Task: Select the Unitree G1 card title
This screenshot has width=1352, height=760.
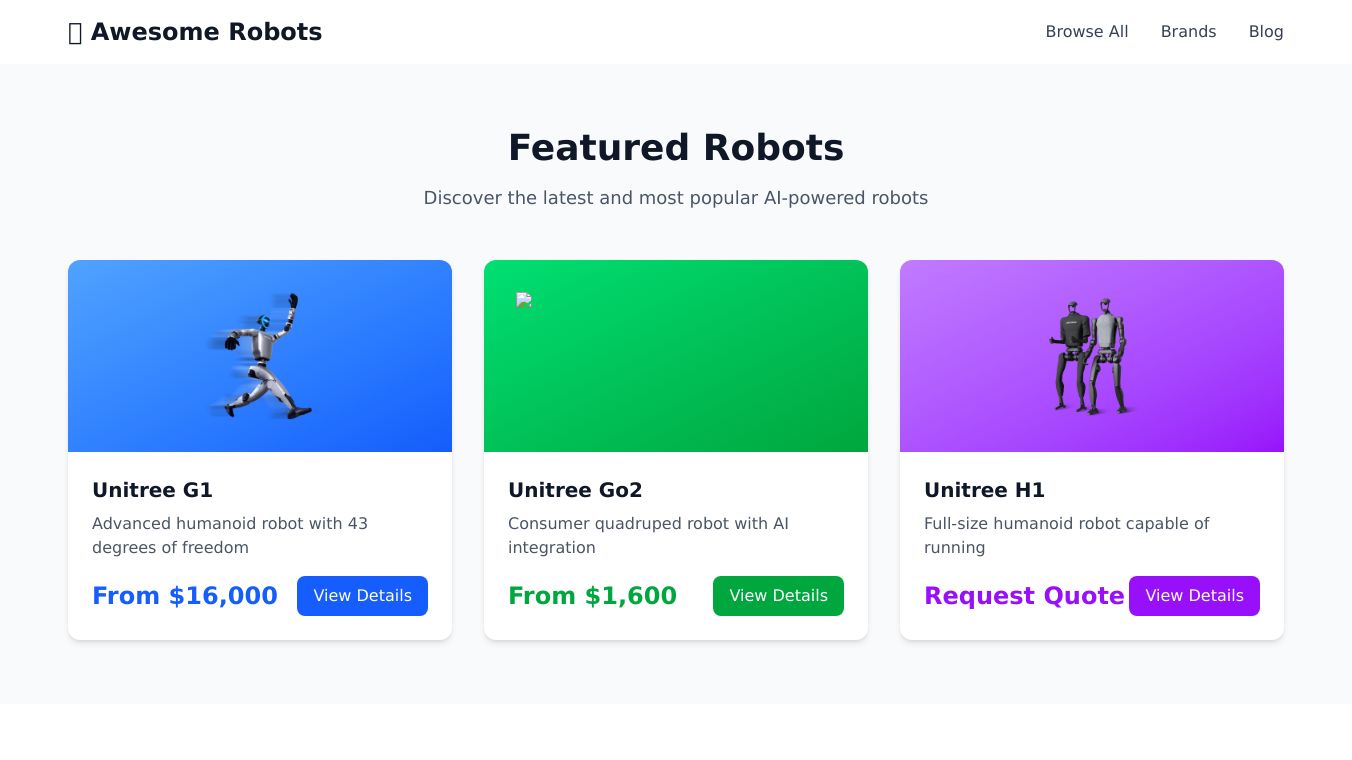Action: 152,490
